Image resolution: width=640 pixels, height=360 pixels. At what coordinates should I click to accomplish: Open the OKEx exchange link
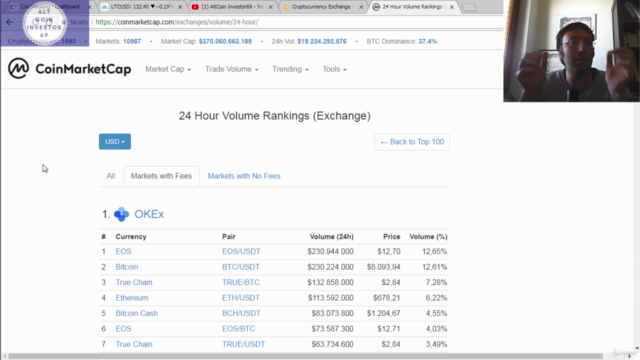(x=149, y=214)
